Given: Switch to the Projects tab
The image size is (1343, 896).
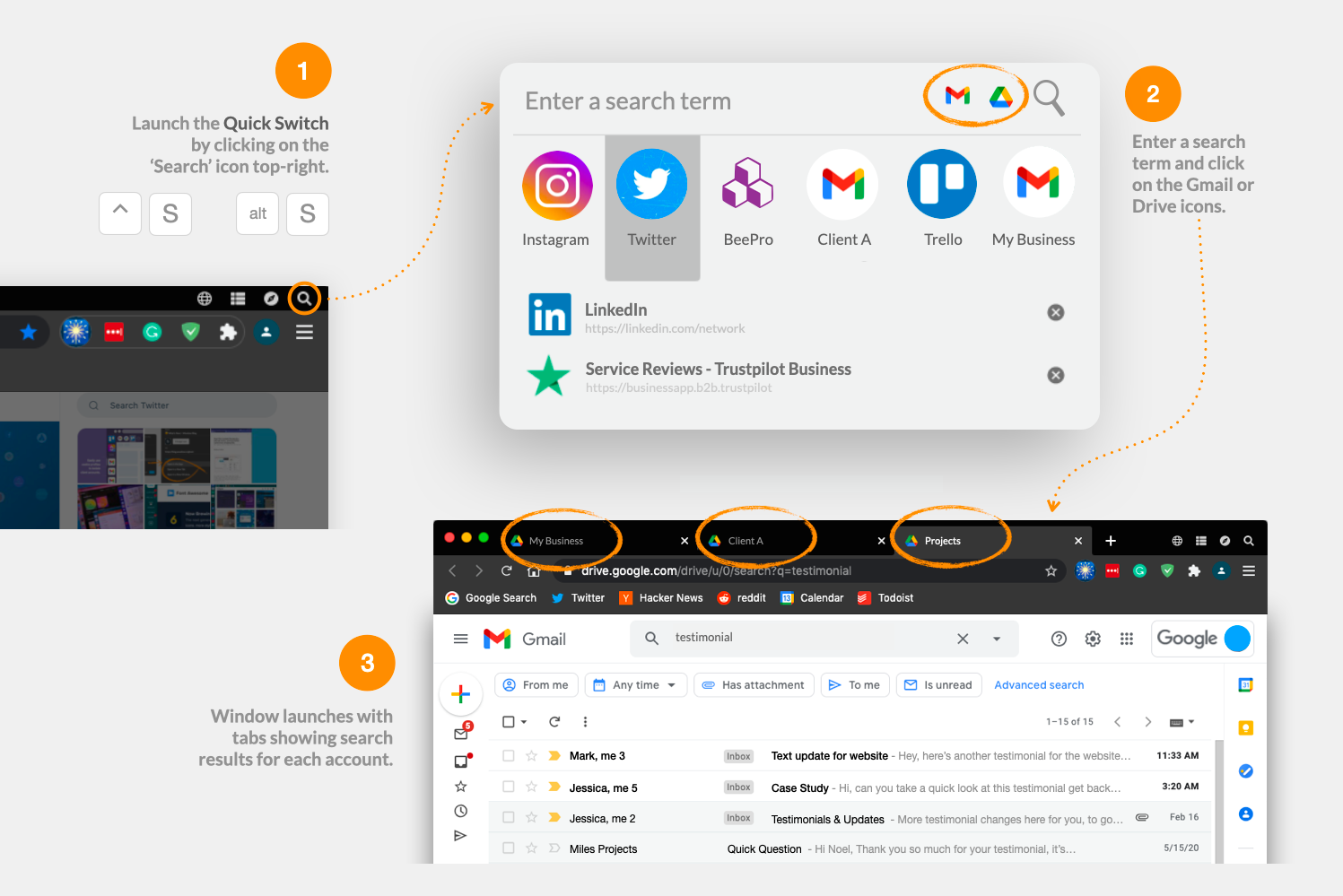Looking at the screenshot, I should pos(942,541).
